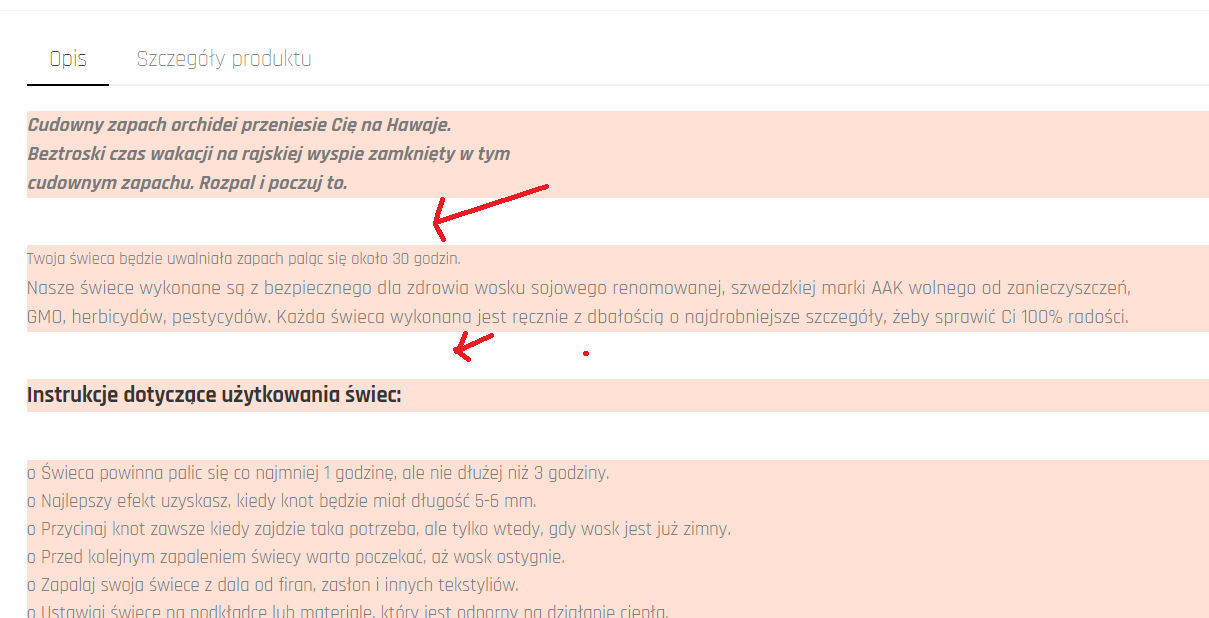Click the lower red arrow annotation

tap(473, 346)
